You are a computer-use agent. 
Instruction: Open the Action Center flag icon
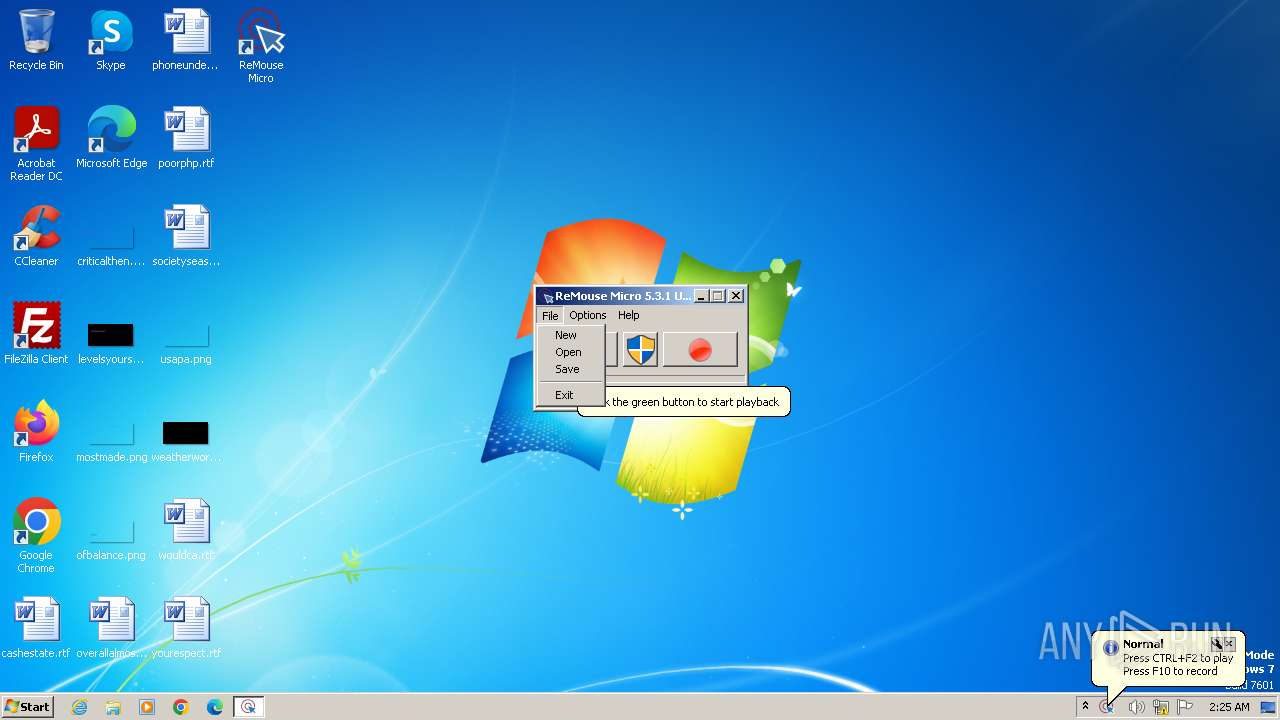coord(1186,707)
